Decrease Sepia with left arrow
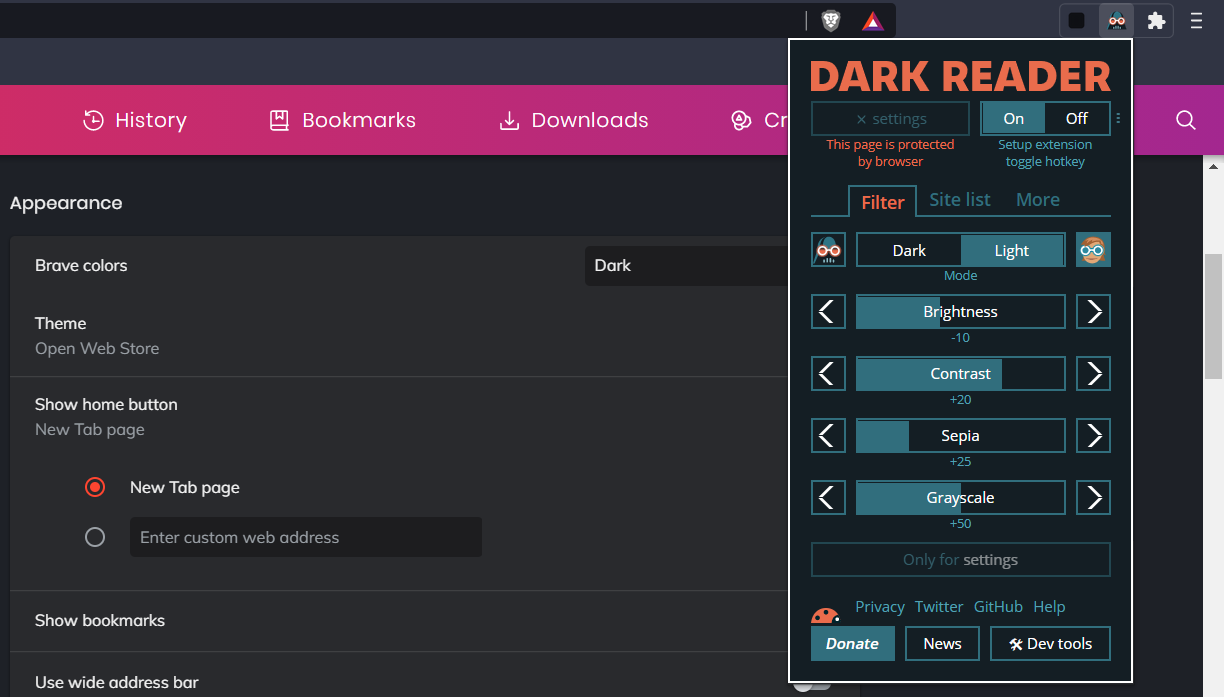 pyautogui.click(x=828, y=436)
